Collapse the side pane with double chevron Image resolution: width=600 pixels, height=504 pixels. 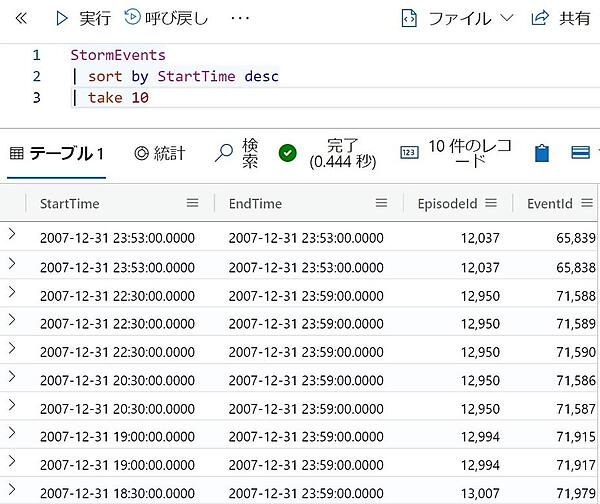(x=21, y=18)
